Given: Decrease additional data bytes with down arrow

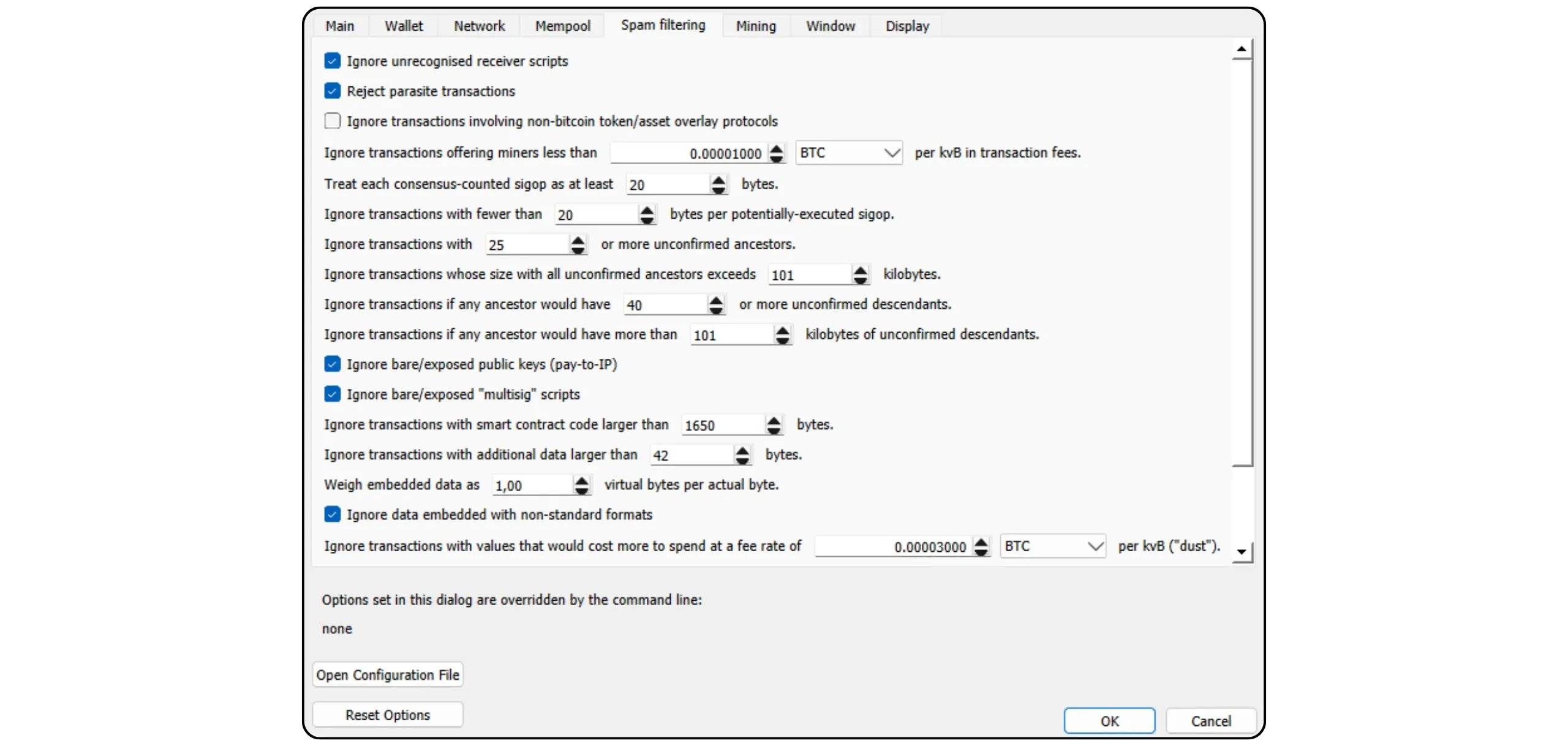Looking at the screenshot, I should (742, 460).
